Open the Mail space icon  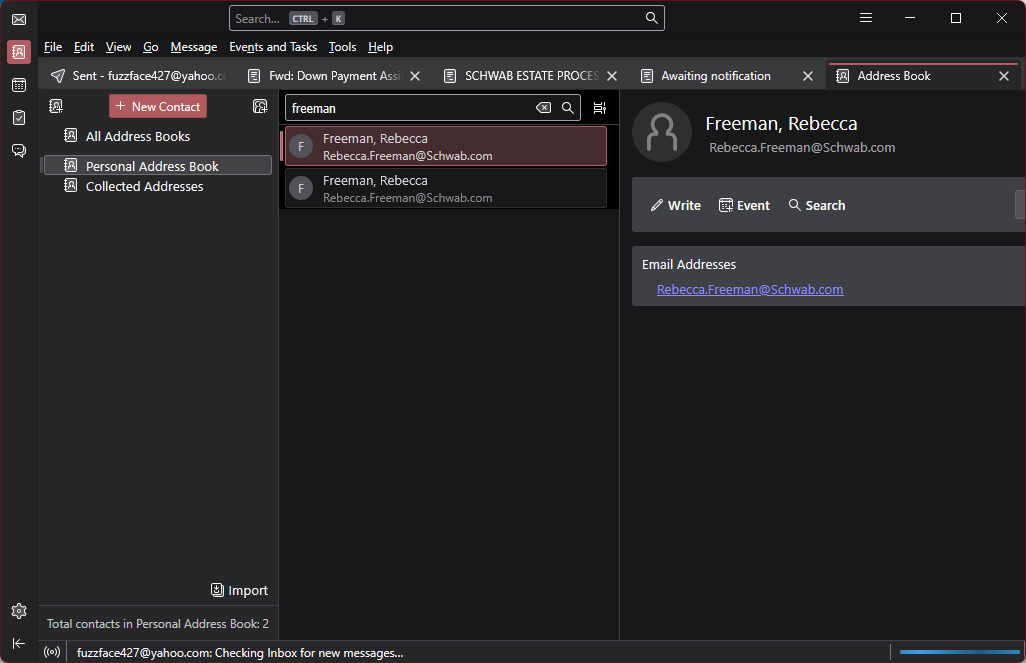coord(19,20)
